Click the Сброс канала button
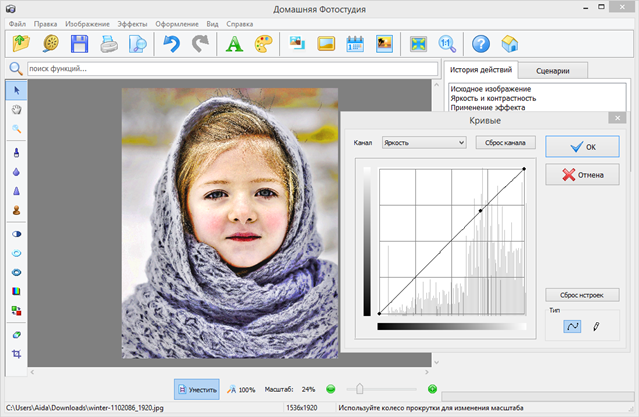The width and height of the screenshot is (639, 417). click(x=505, y=143)
